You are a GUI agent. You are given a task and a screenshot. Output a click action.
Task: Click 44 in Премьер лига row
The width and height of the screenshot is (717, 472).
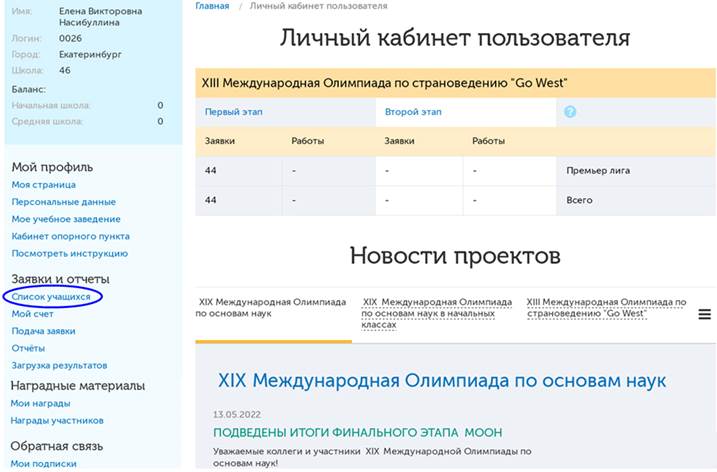point(211,171)
